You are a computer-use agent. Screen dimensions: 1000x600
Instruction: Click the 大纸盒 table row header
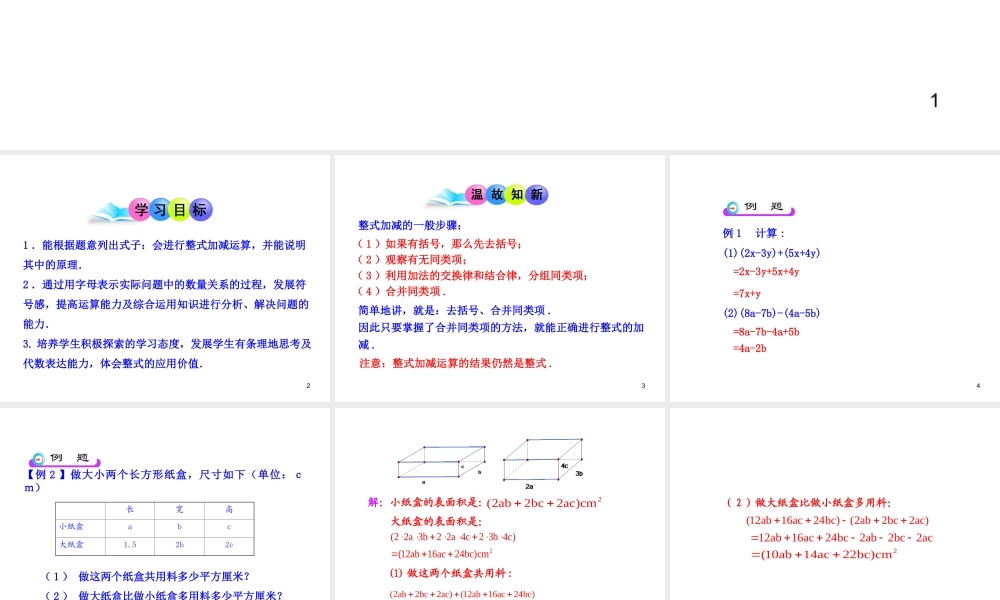(70, 544)
